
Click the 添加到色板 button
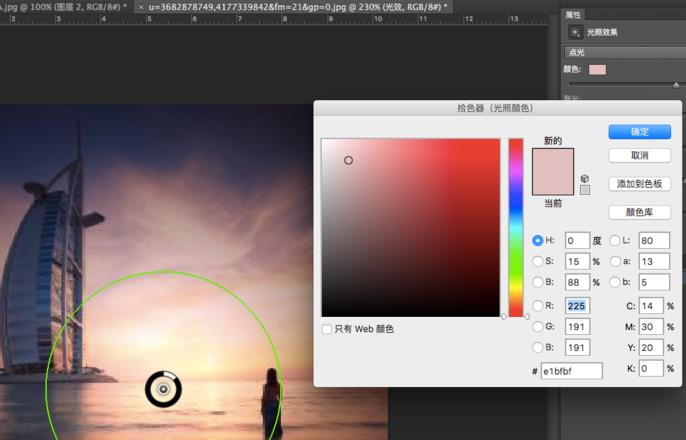pos(639,184)
